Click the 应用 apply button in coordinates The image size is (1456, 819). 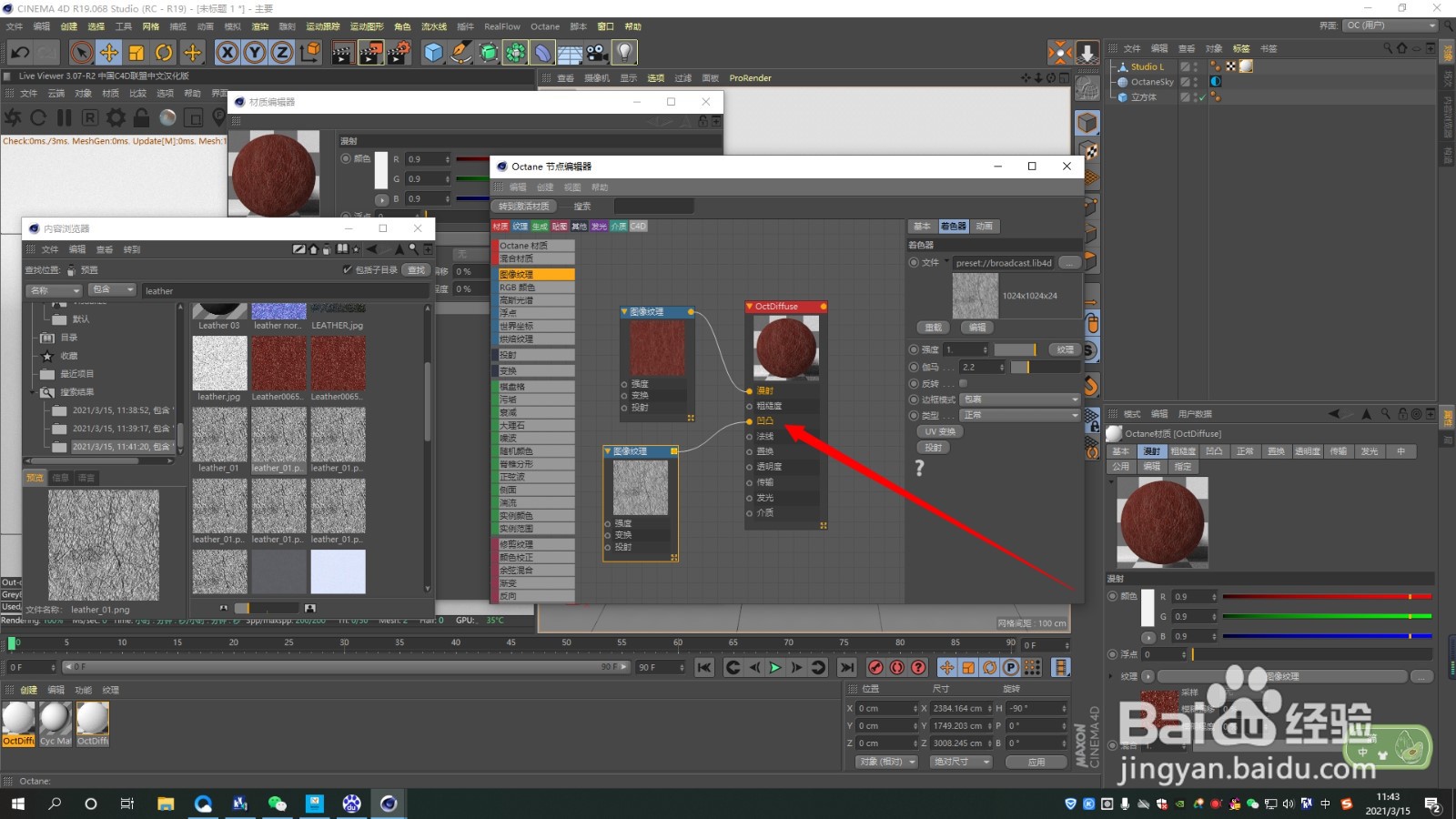click(x=1036, y=762)
